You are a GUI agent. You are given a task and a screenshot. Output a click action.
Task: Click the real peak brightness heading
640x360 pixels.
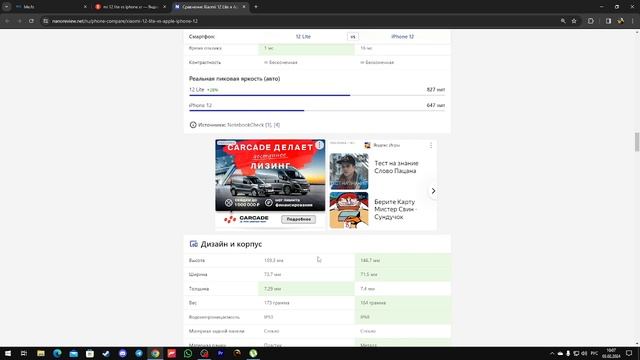[234, 79]
